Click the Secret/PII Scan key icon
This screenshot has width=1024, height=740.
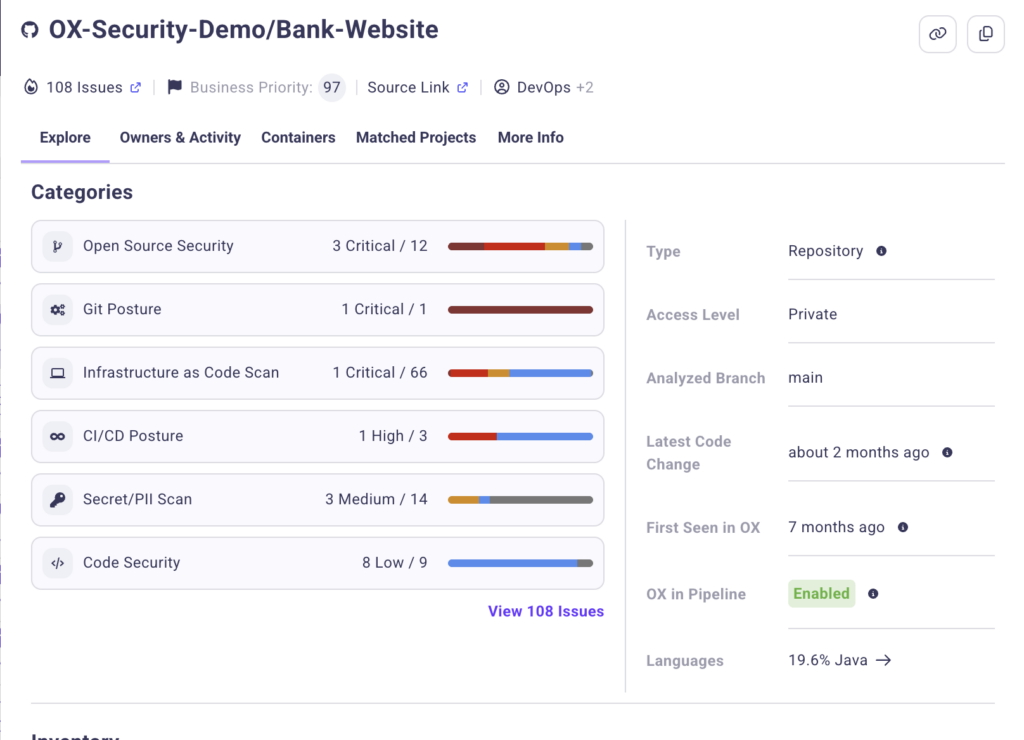pos(57,500)
